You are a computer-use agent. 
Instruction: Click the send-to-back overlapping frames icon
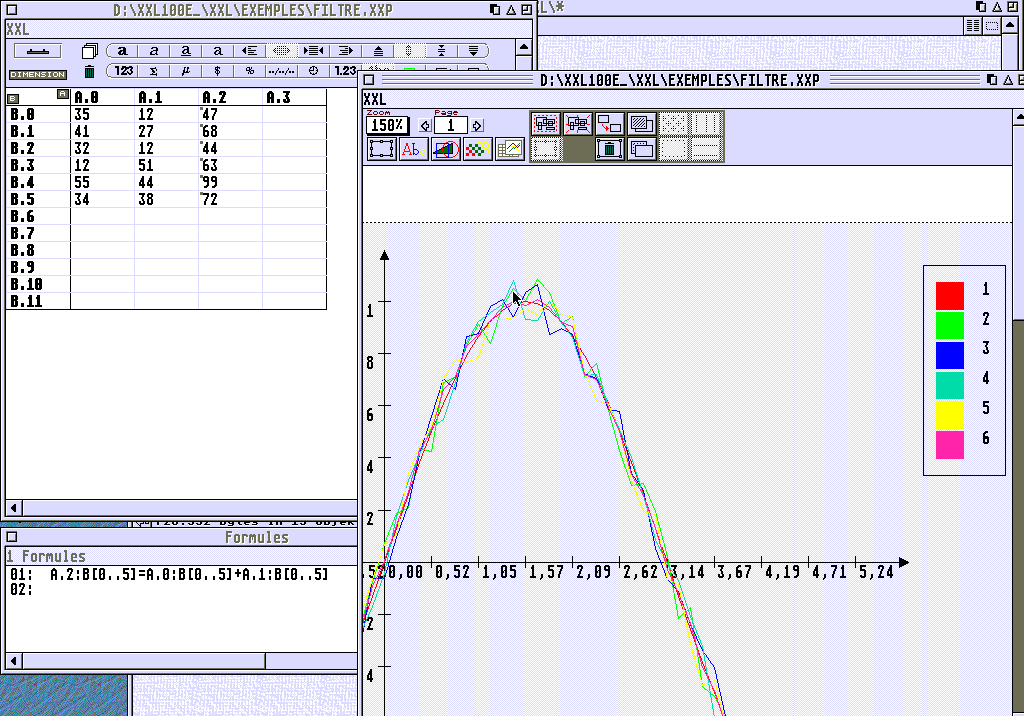click(641, 149)
